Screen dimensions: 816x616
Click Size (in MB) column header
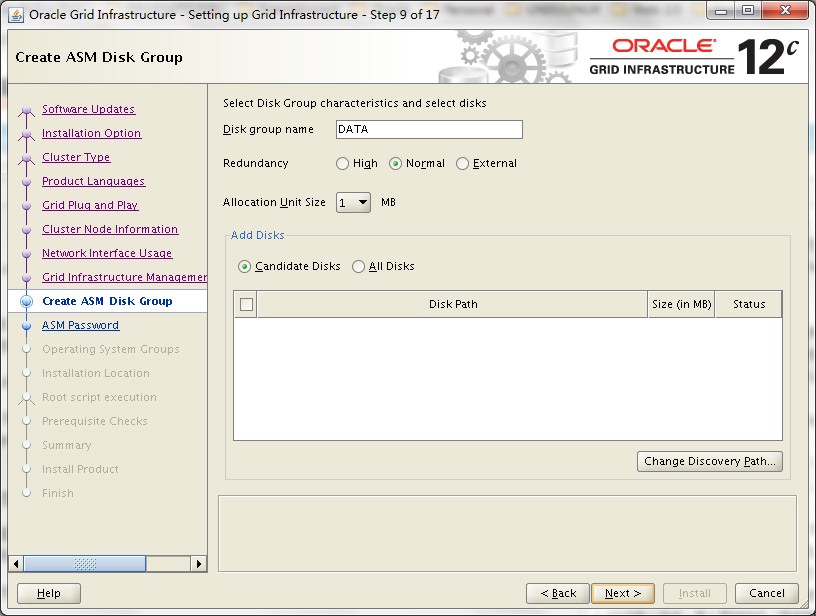pos(681,304)
